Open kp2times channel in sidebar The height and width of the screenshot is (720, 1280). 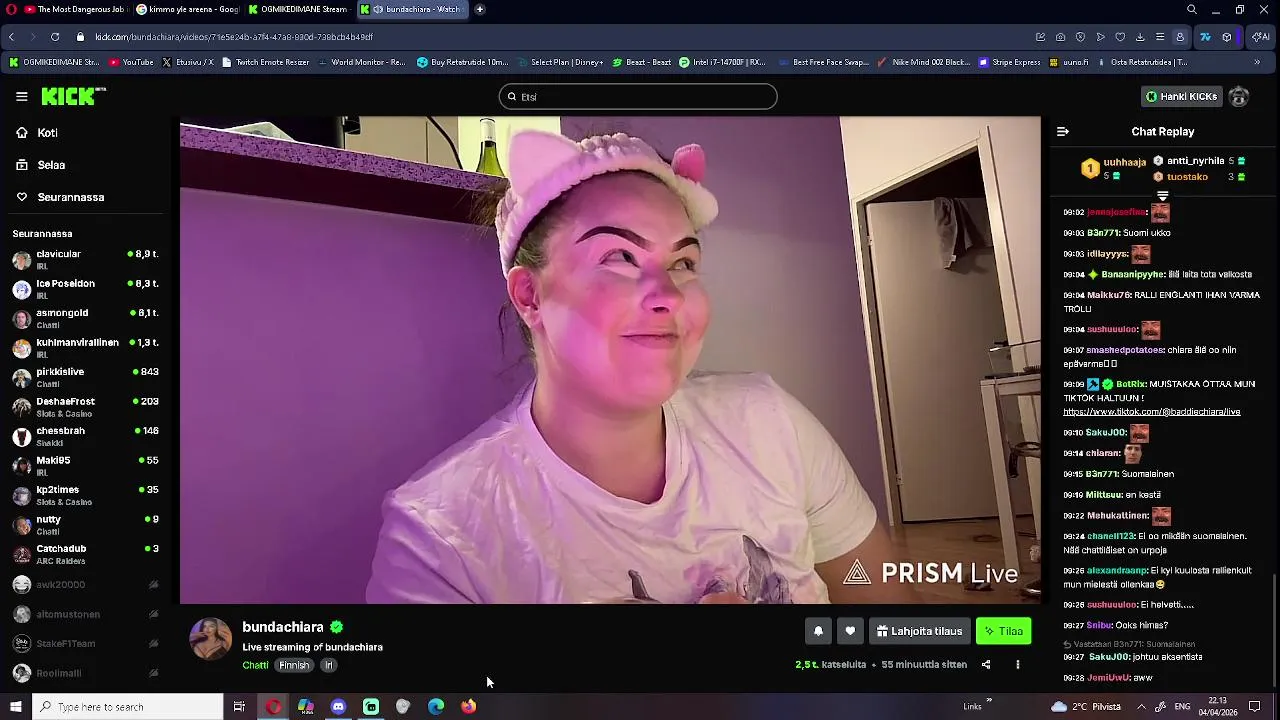tap(85, 496)
